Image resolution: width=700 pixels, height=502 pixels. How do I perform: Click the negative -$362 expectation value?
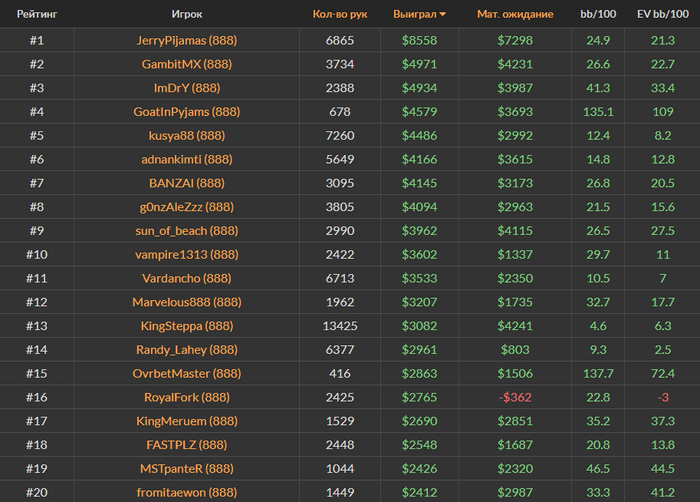click(514, 397)
